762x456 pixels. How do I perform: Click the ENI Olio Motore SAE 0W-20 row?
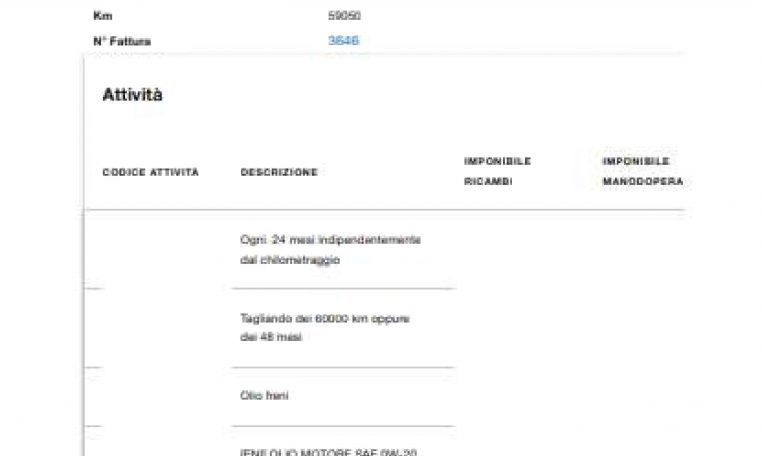pos(328,451)
